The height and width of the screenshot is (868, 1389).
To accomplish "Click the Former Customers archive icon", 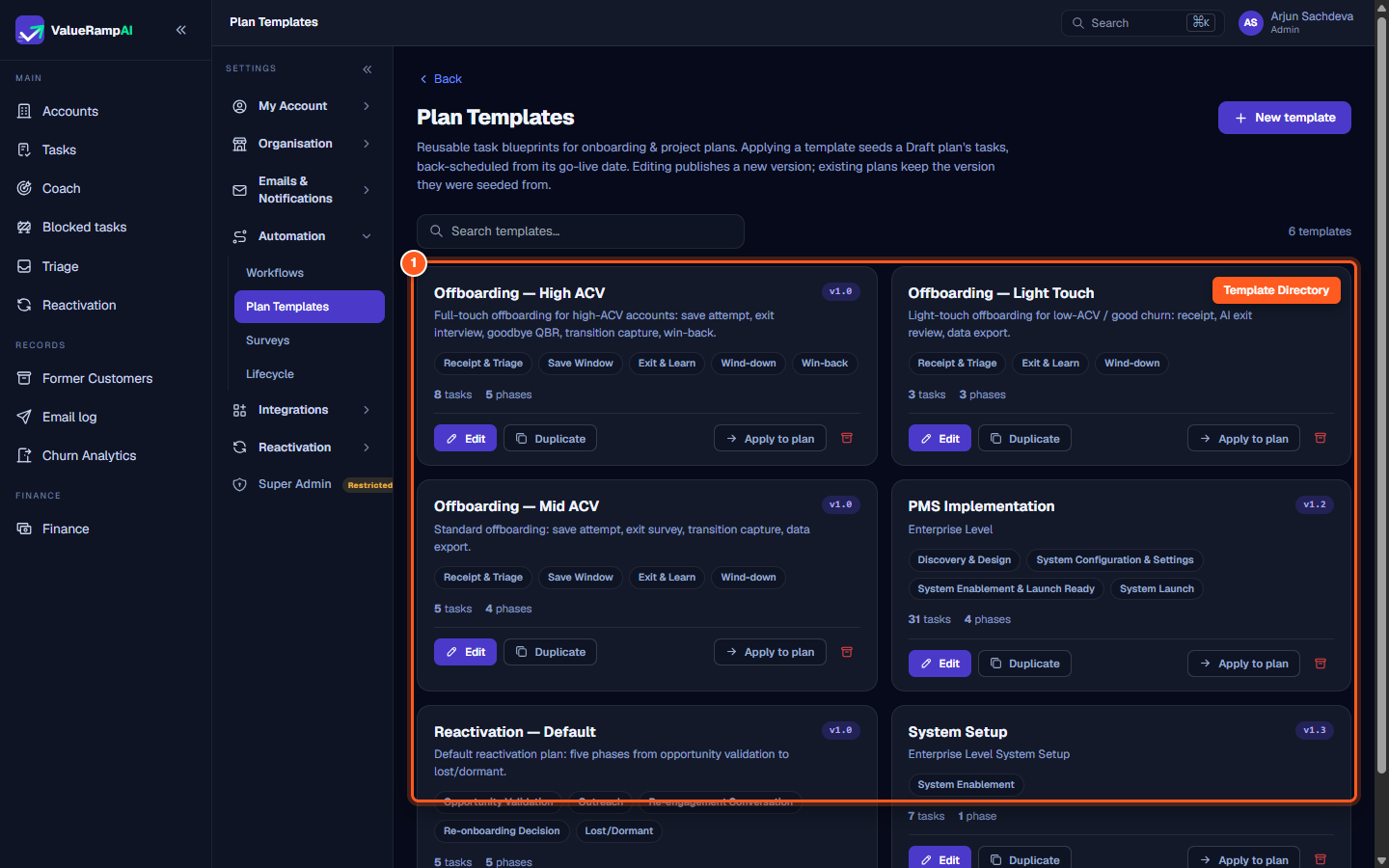I will click(24, 378).
